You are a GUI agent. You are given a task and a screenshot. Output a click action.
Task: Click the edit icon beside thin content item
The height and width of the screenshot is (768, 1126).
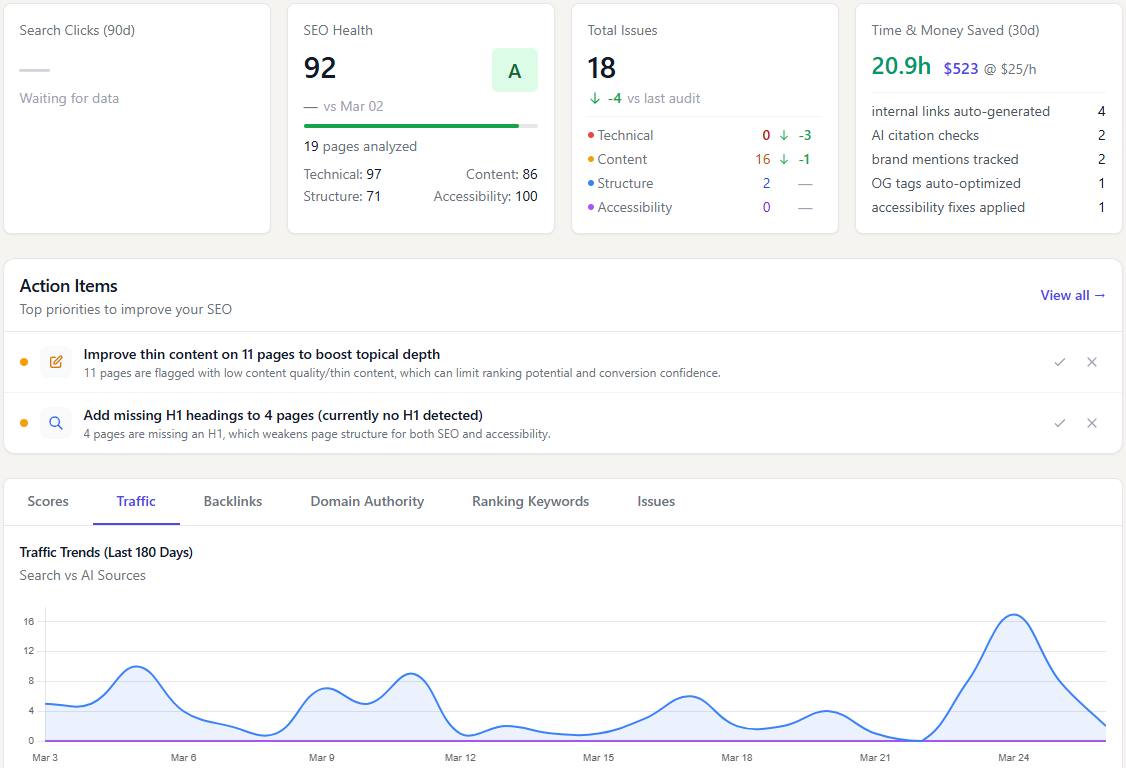click(x=56, y=362)
